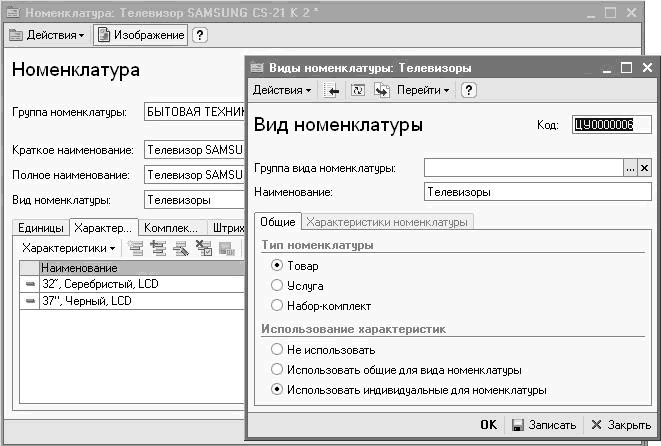Switch to the Единицы tab

click(x=40, y=228)
